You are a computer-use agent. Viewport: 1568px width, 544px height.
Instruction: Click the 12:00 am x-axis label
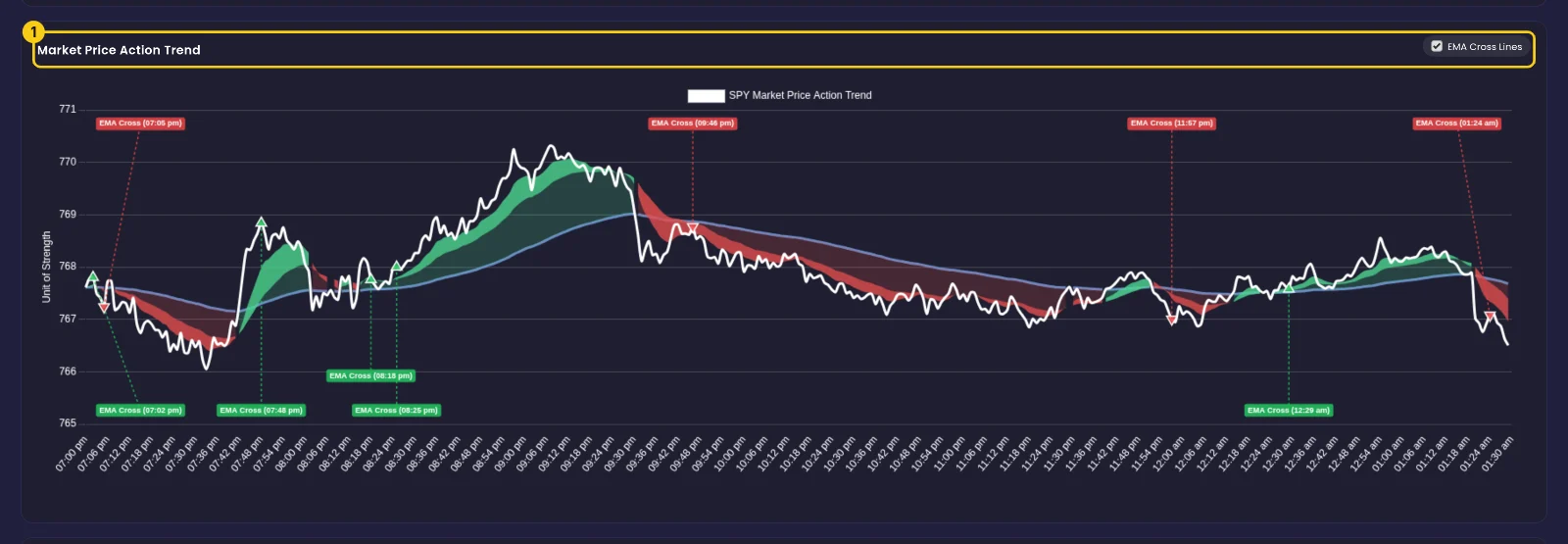click(1170, 455)
